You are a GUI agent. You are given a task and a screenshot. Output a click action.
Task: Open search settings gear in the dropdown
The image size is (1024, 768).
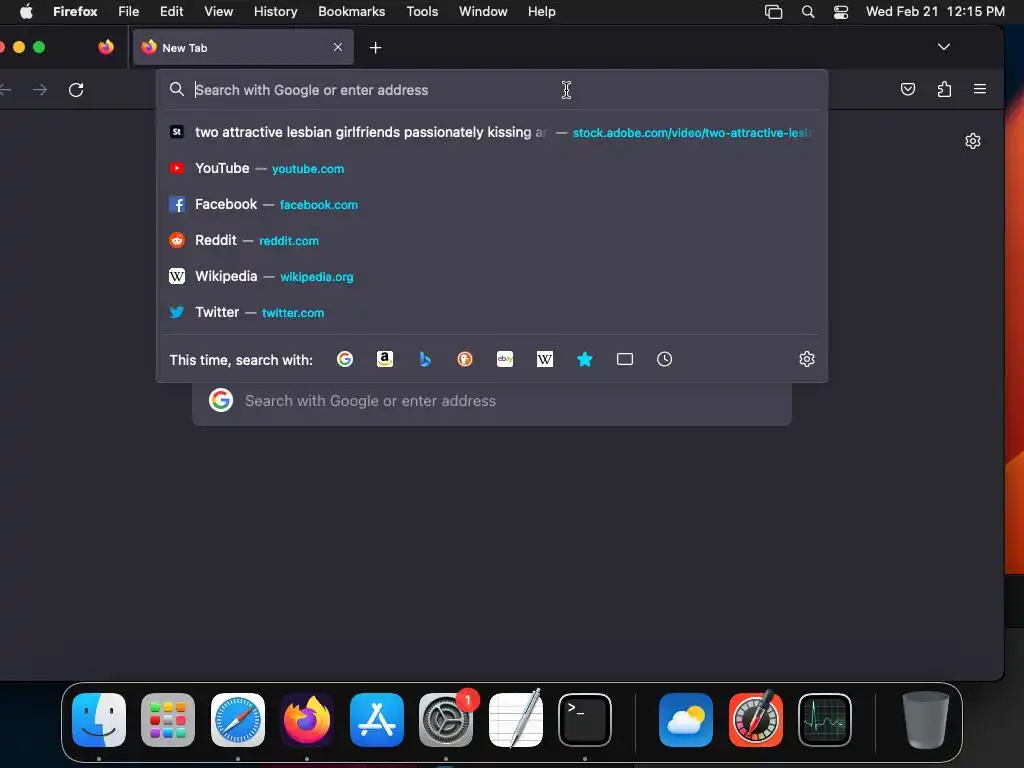[807, 359]
